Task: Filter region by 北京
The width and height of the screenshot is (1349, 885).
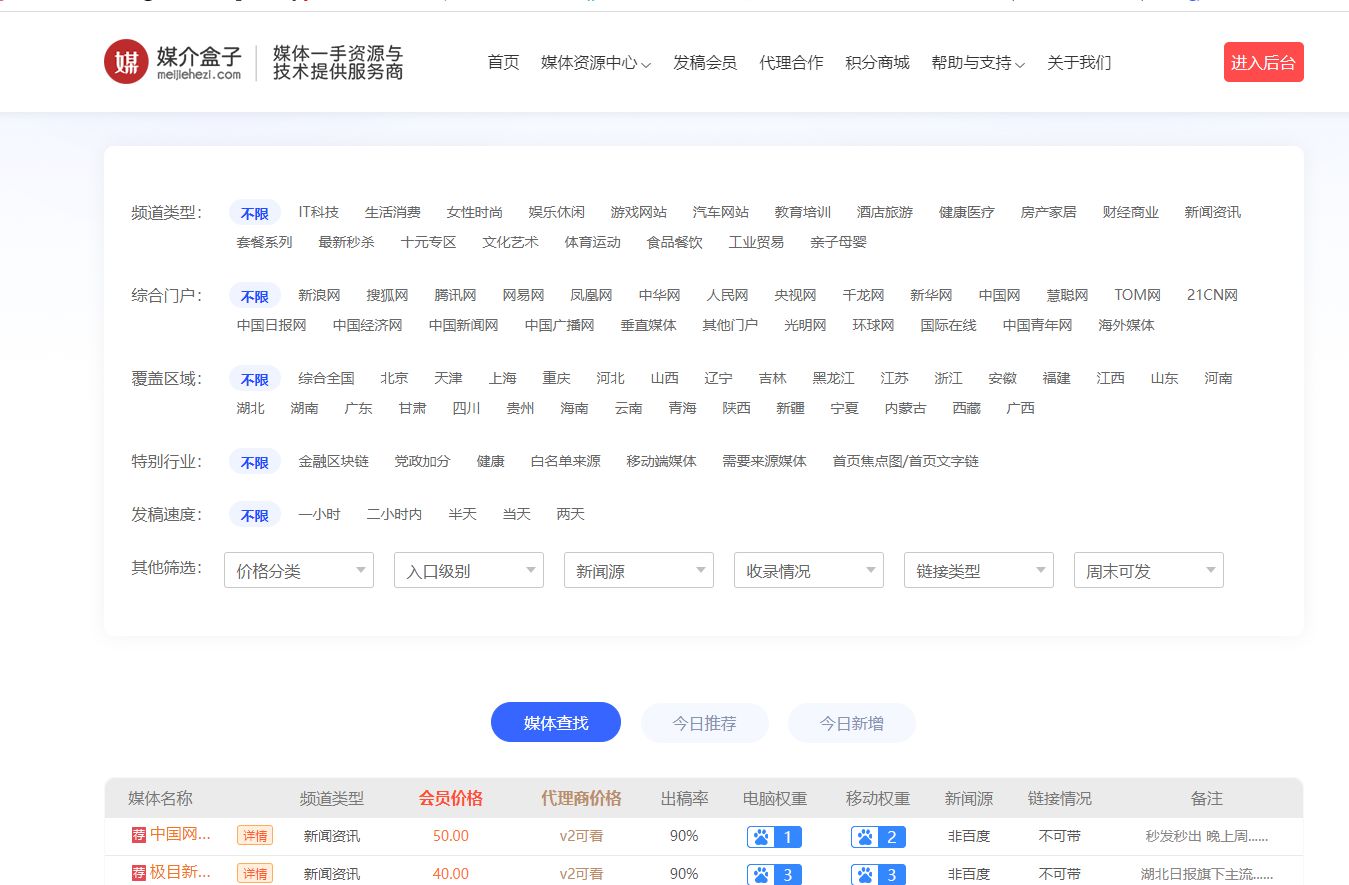Action: [x=394, y=378]
